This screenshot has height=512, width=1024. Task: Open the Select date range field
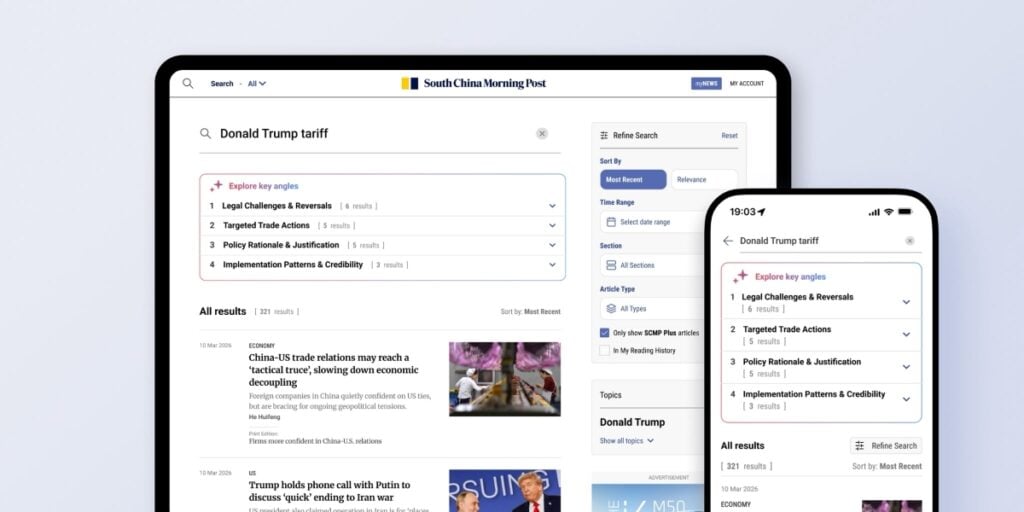tap(653, 222)
